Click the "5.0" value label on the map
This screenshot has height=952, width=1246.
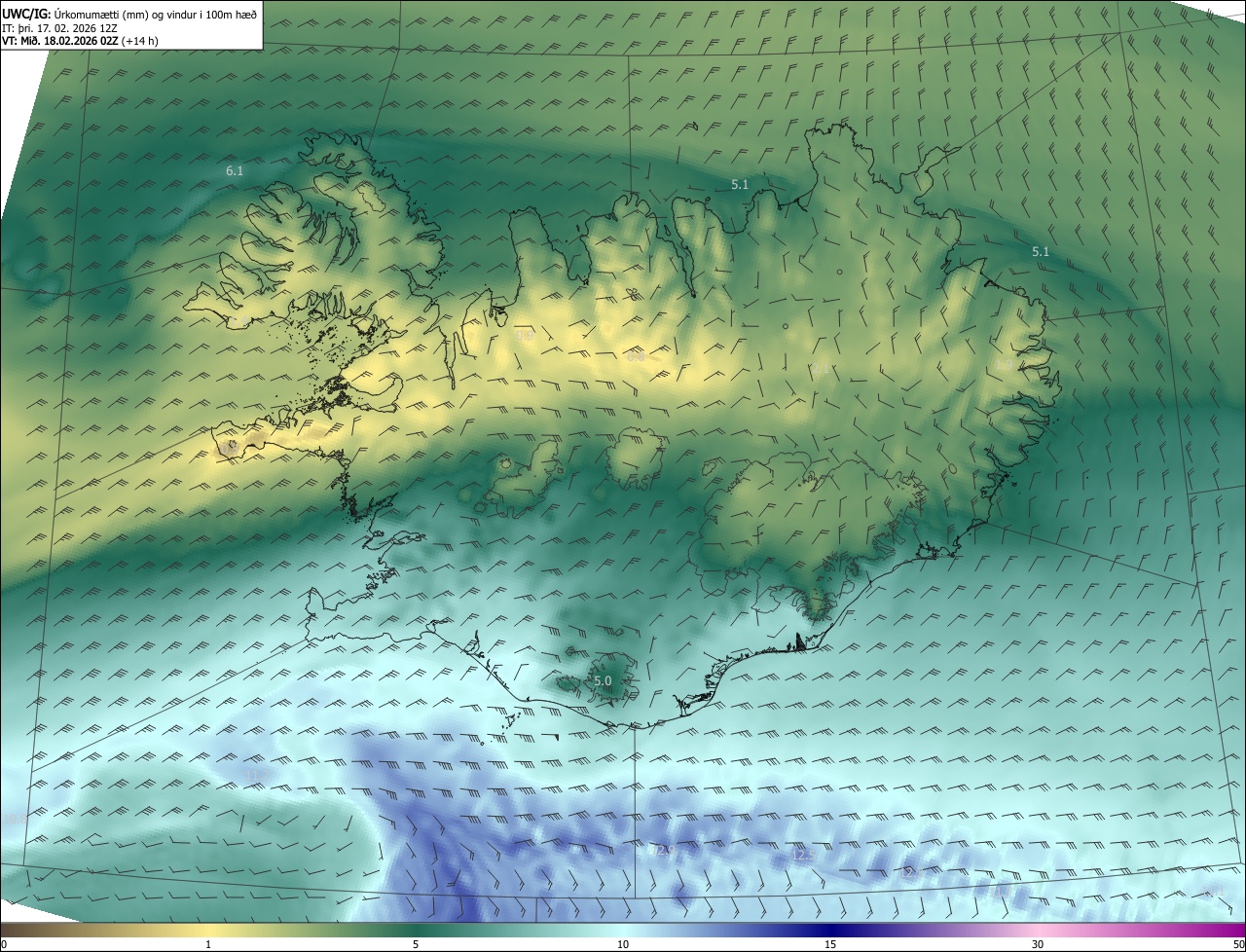click(x=603, y=681)
